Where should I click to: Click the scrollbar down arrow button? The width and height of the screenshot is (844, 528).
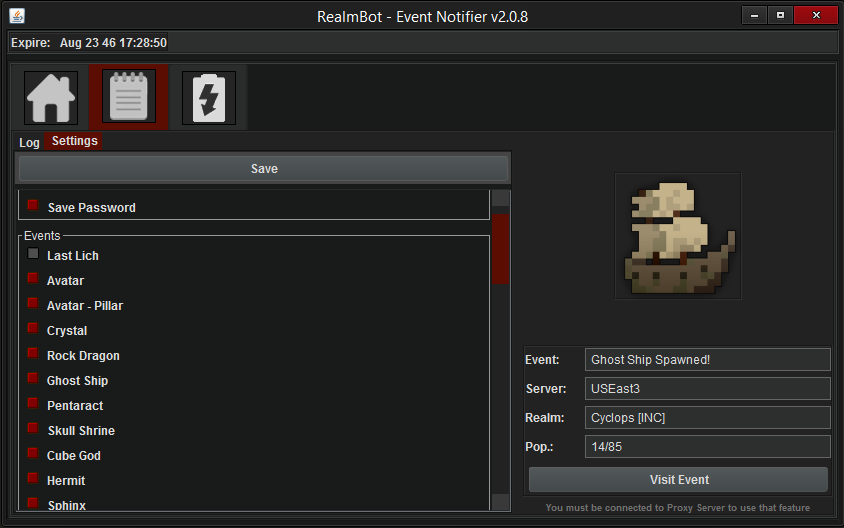click(501, 502)
